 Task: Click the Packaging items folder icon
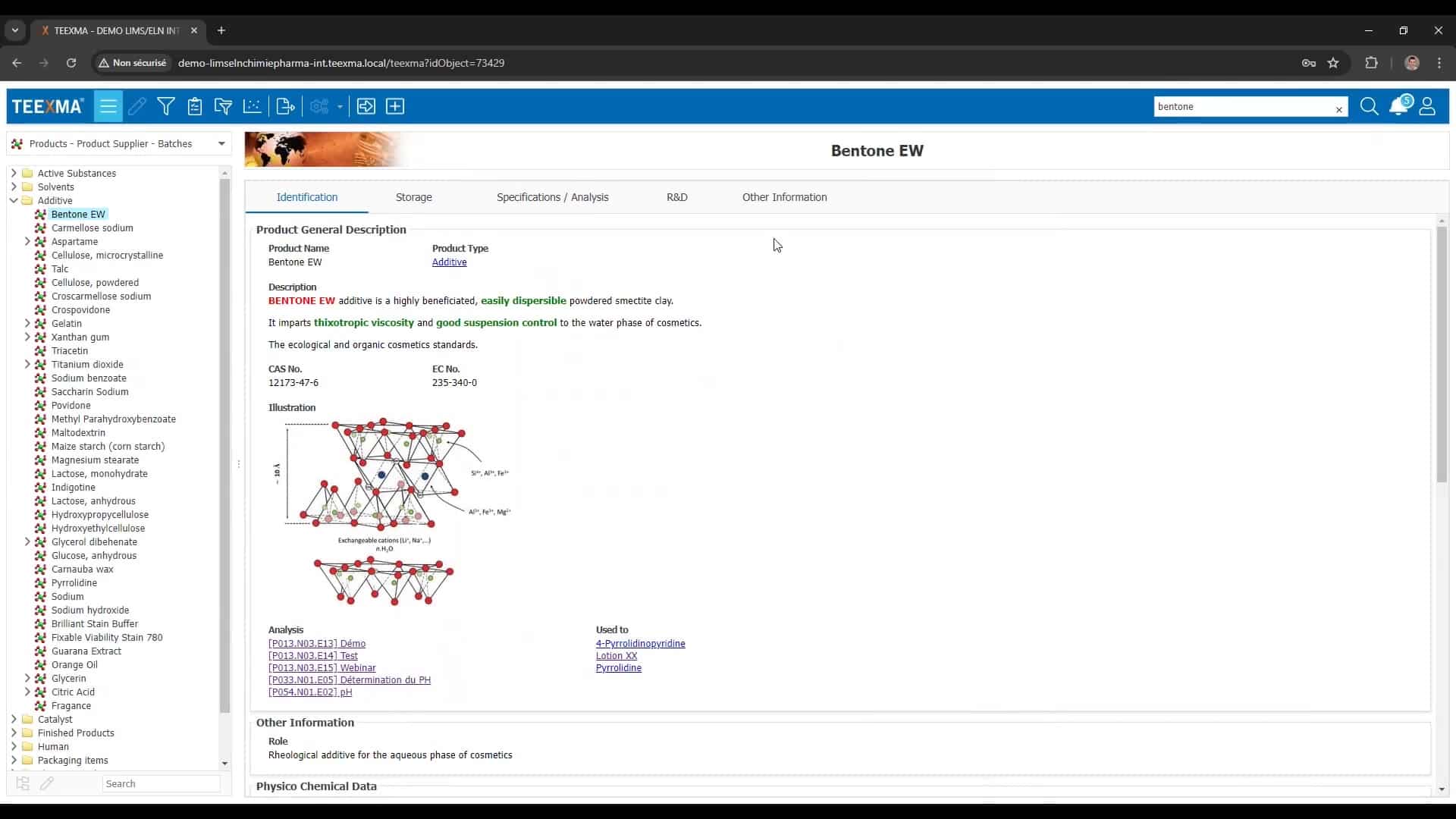(27, 760)
